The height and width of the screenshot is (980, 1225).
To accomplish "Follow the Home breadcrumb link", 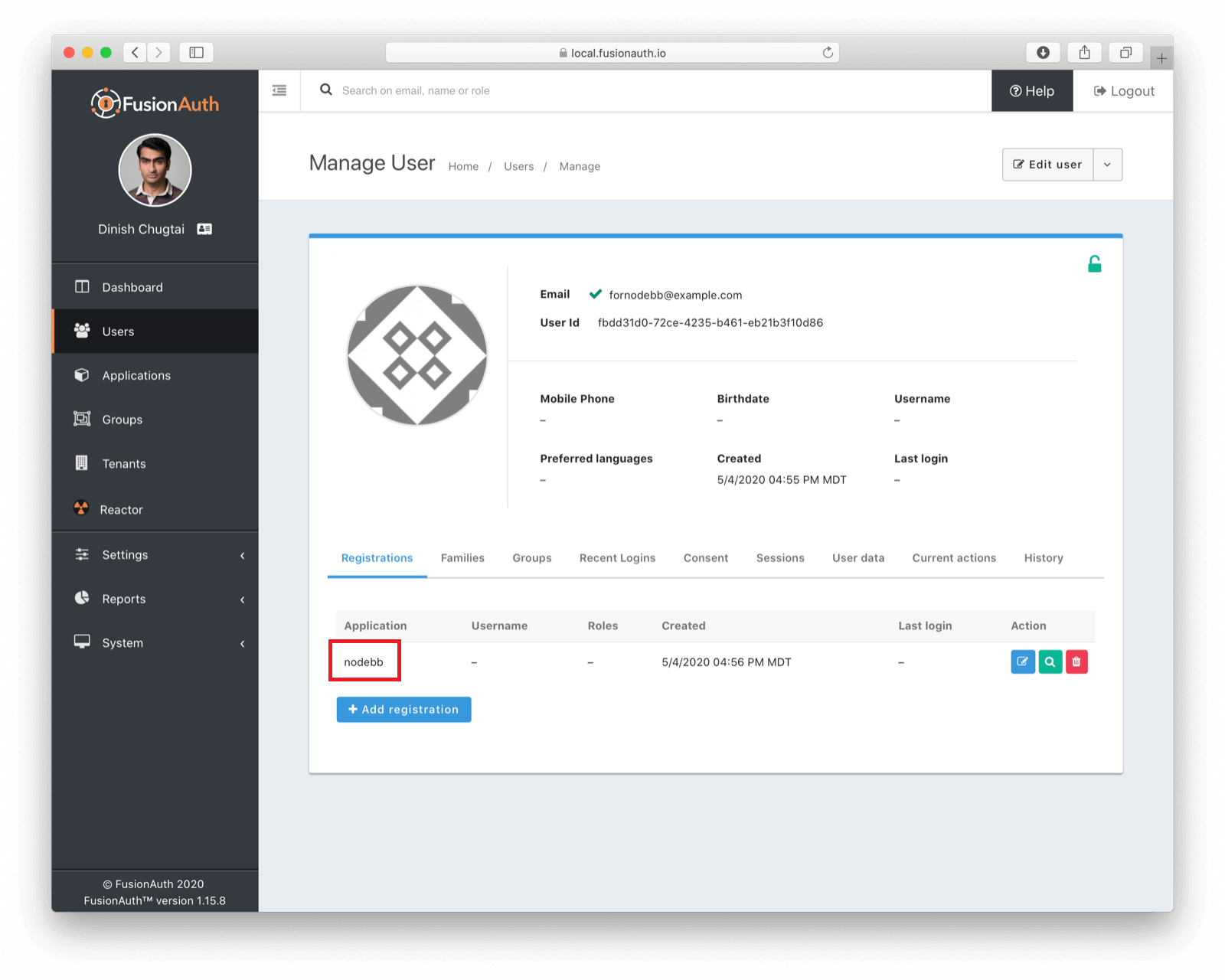I will point(463,166).
